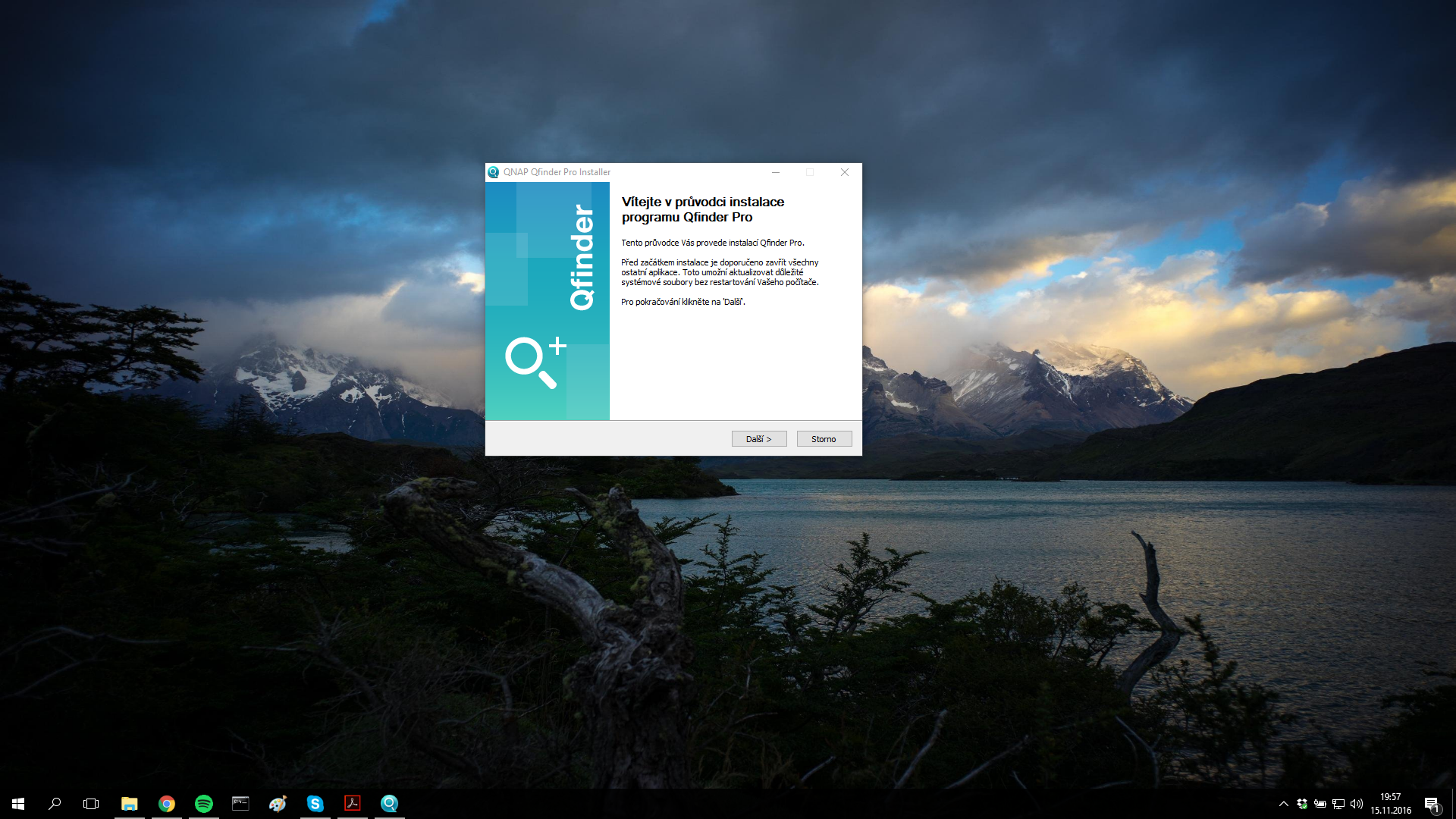Open volume control in system tray

coord(1357,804)
